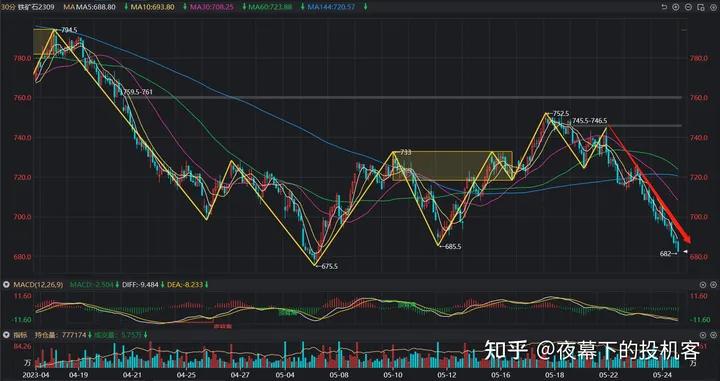Click the last round button at the 指标 panel's right end
The height and width of the screenshot is (381, 720).
713,335
